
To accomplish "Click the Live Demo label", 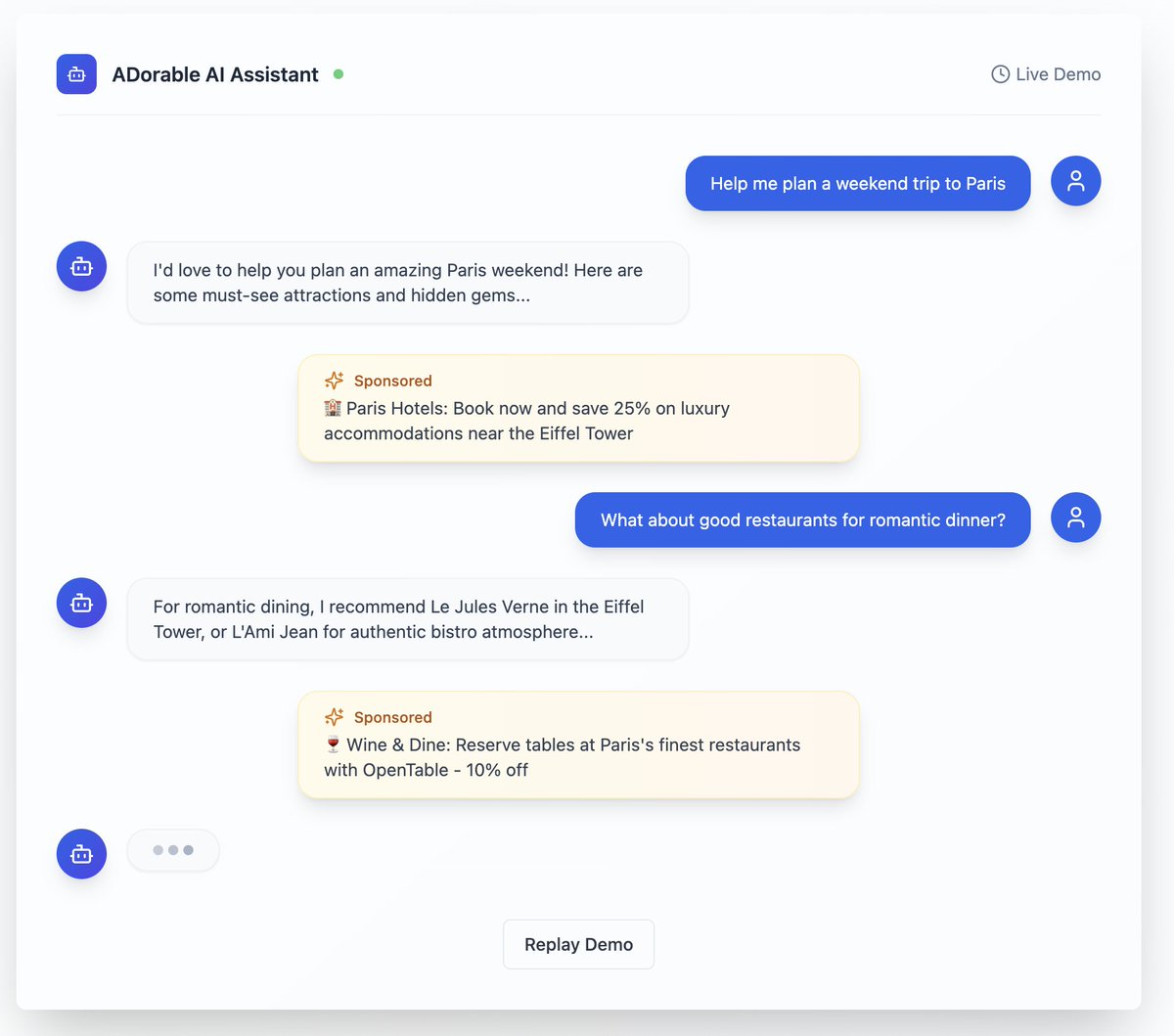I will tap(1058, 73).
